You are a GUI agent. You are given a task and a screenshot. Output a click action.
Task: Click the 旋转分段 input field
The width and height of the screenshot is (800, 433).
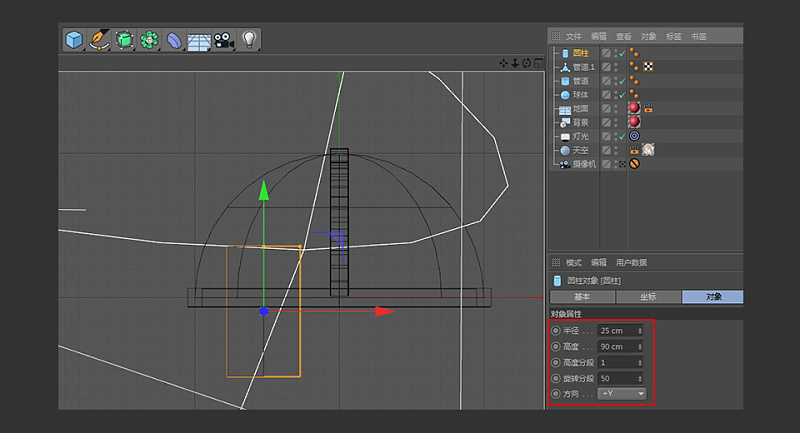click(618, 378)
